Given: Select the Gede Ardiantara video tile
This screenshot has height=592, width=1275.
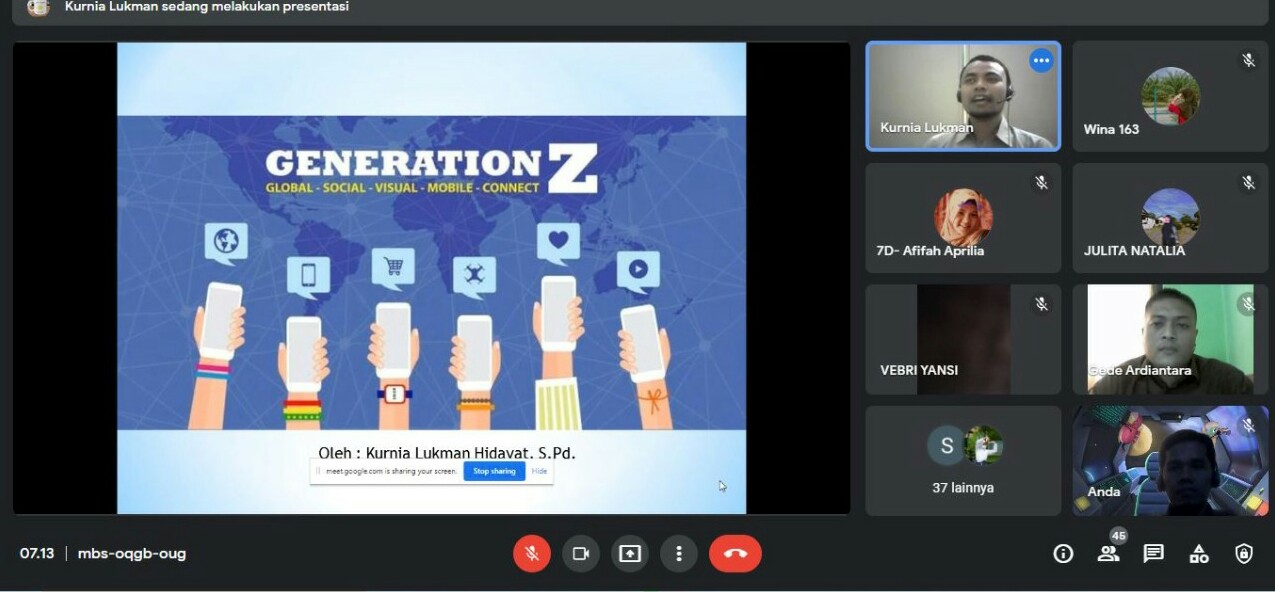Looking at the screenshot, I should coord(1170,339).
